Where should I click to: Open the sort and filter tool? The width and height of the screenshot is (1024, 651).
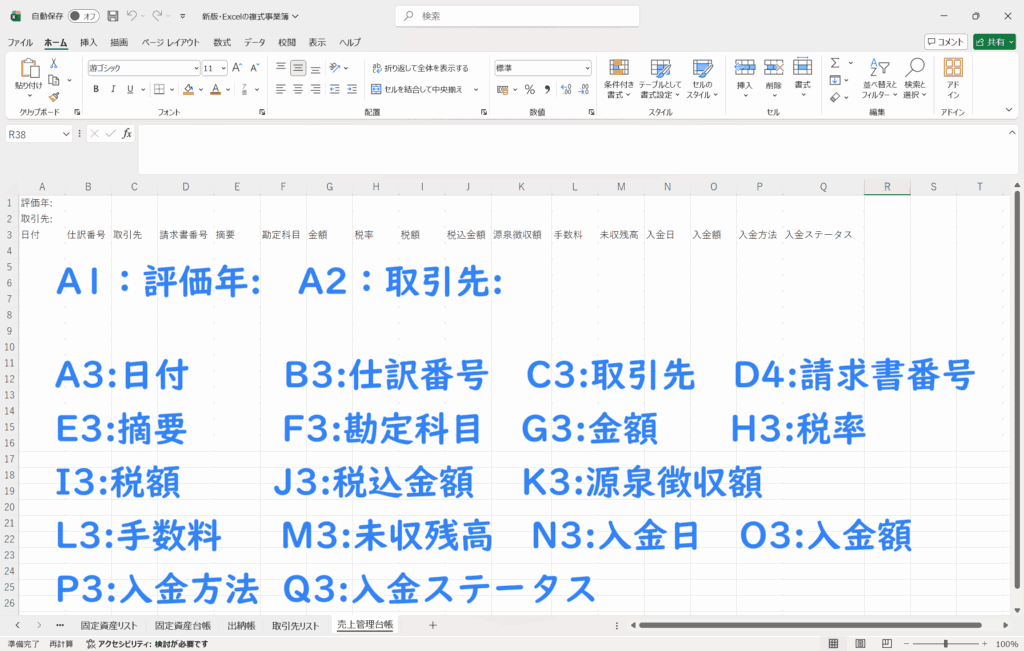pyautogui.click(x=879, y=76)
